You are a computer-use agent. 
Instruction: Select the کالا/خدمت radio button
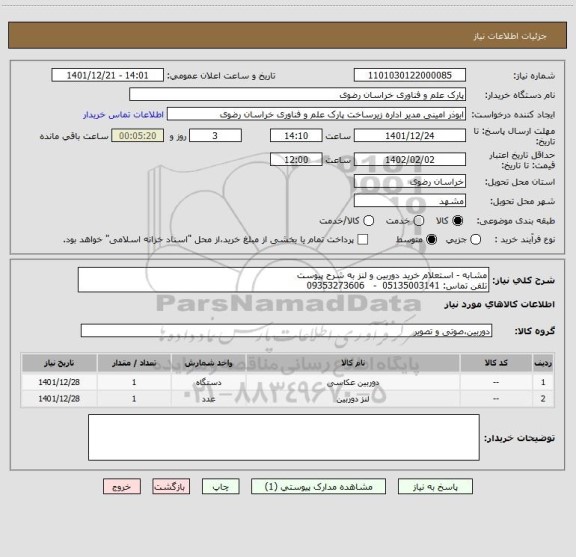tap(368, 221)
